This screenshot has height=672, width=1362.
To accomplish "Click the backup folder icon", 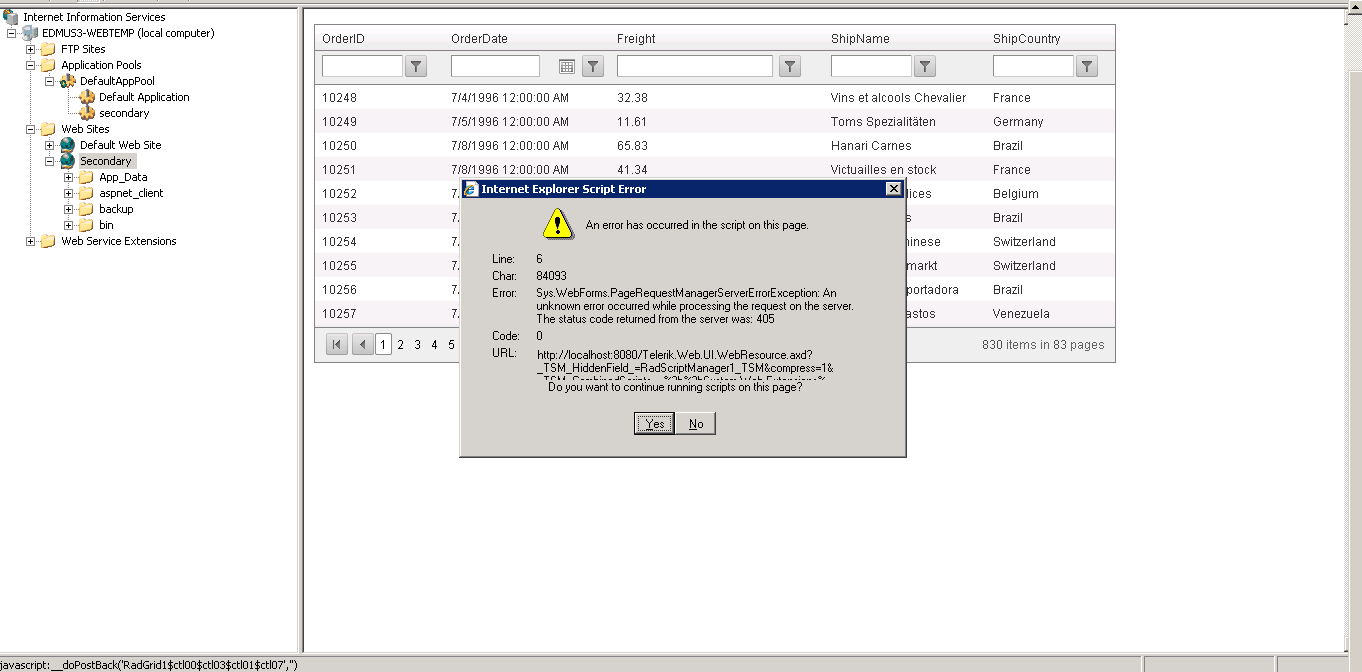I will tap(86, 209).
